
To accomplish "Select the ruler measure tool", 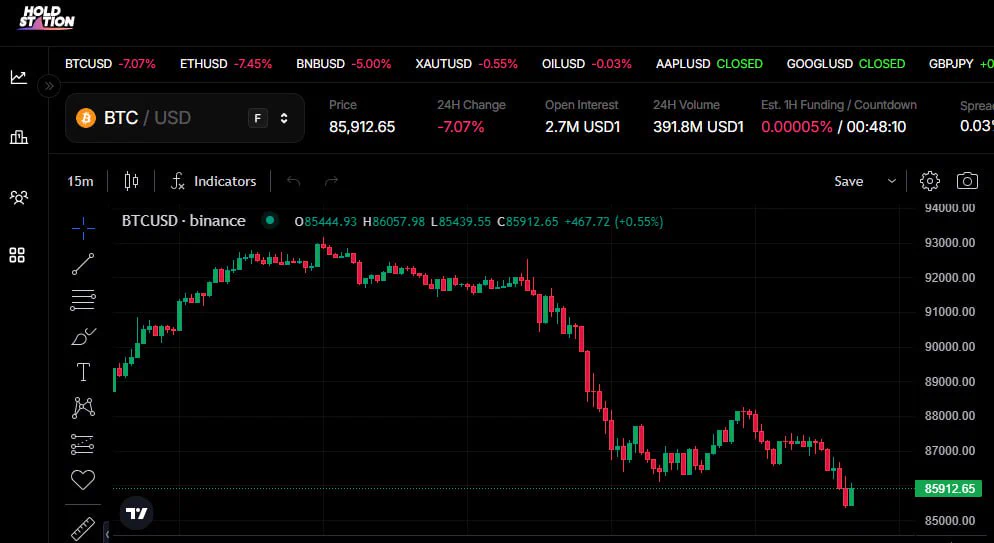I will click(x=83, y=528).
